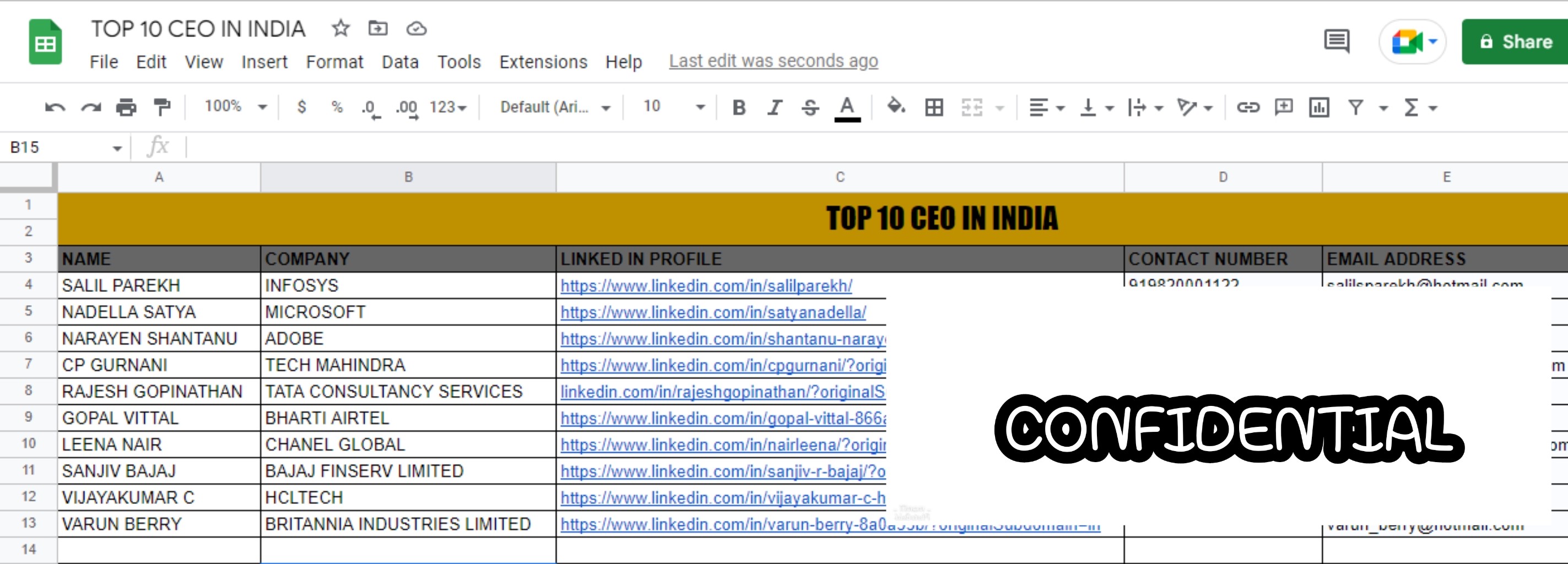The image size is (1568, 564).
Task: Expand the name box dropdown arrow
Action: coord(117,148)
